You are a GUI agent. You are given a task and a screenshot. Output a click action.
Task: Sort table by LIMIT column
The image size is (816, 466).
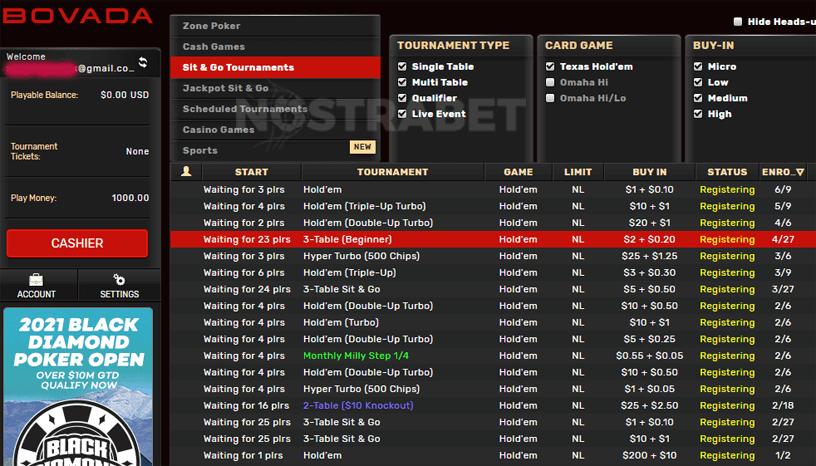(x=578, y=172)
